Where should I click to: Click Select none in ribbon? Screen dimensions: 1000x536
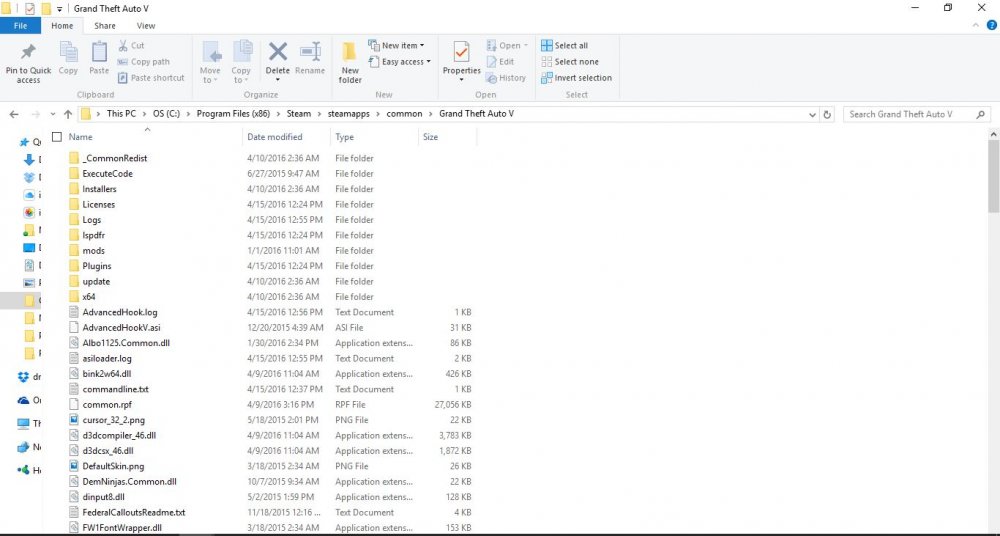click(570, 62)
